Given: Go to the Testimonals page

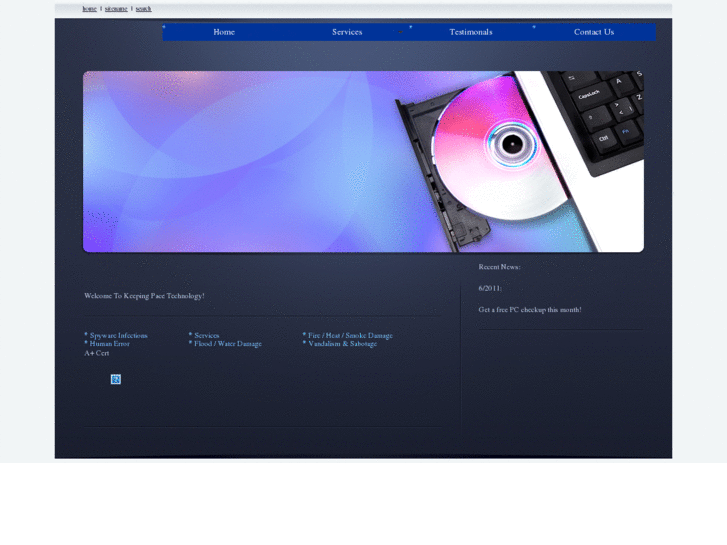Looking at the screenshot, I should pyautogui.click(x=471, y=32).
